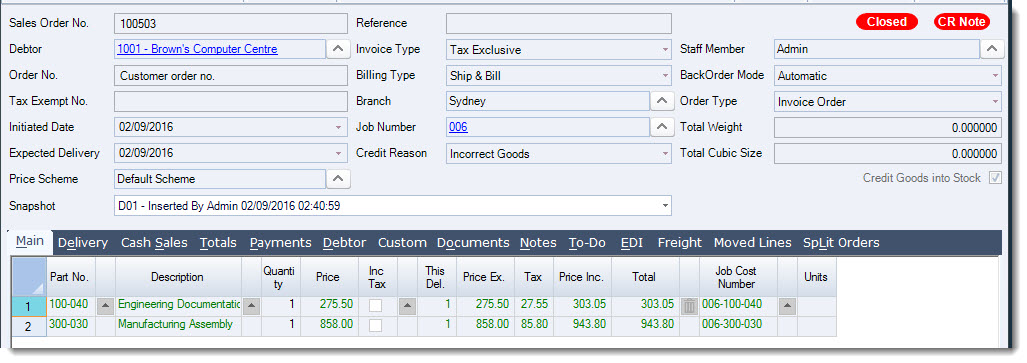
Task: Click job cost cell 006-300-030
Action: [738, 325]
